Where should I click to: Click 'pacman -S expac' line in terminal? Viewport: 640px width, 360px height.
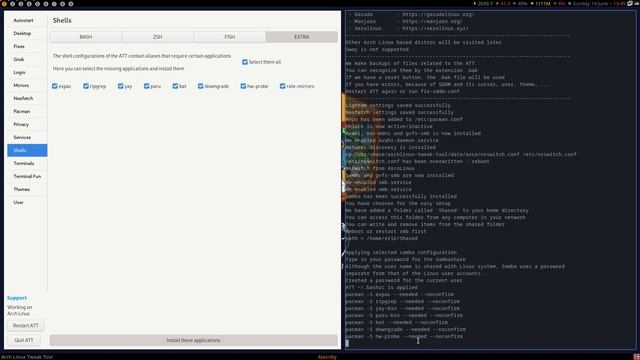coord(400,294)
